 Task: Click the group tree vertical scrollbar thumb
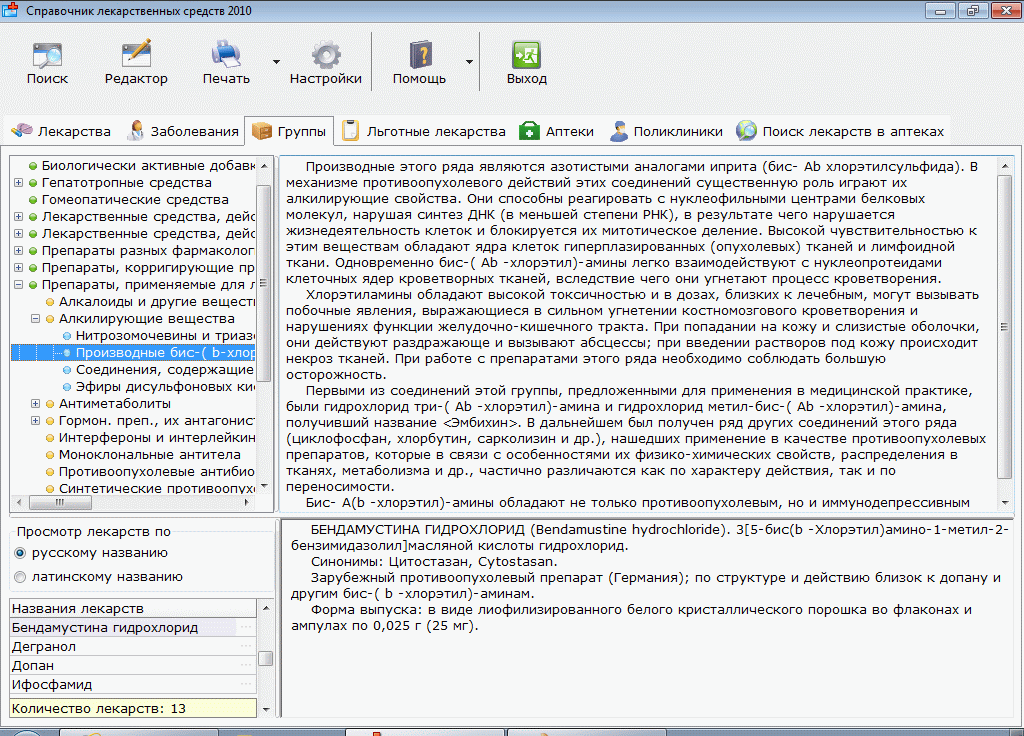pos(264,283)
